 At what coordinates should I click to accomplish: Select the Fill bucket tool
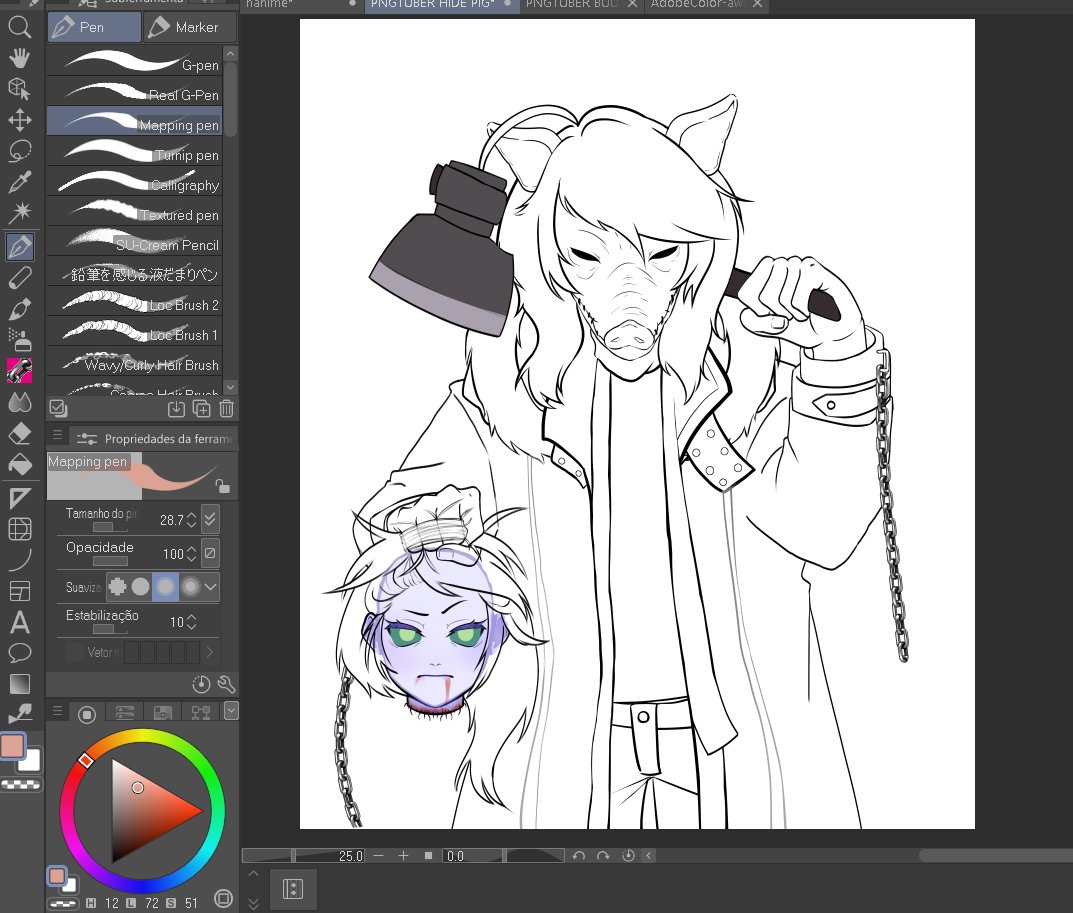19,464
